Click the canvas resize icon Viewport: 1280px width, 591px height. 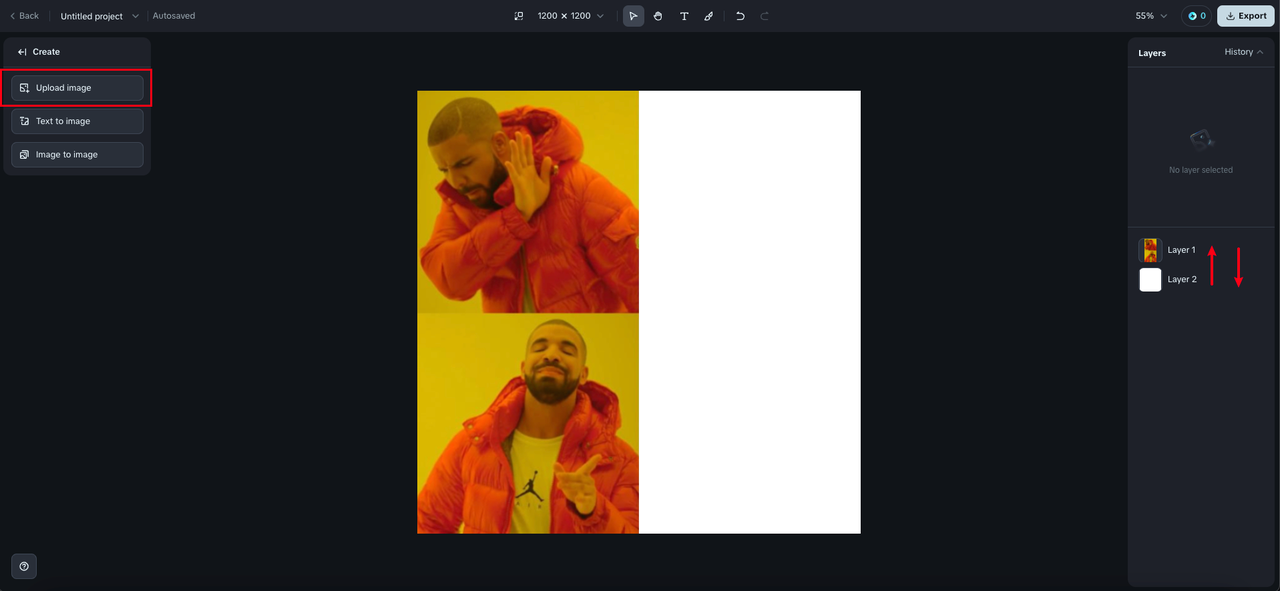point(519,16)
